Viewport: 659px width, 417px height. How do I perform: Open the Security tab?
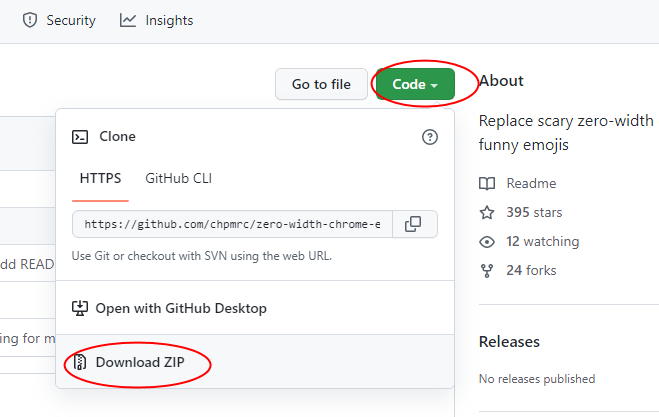(59, 20)
